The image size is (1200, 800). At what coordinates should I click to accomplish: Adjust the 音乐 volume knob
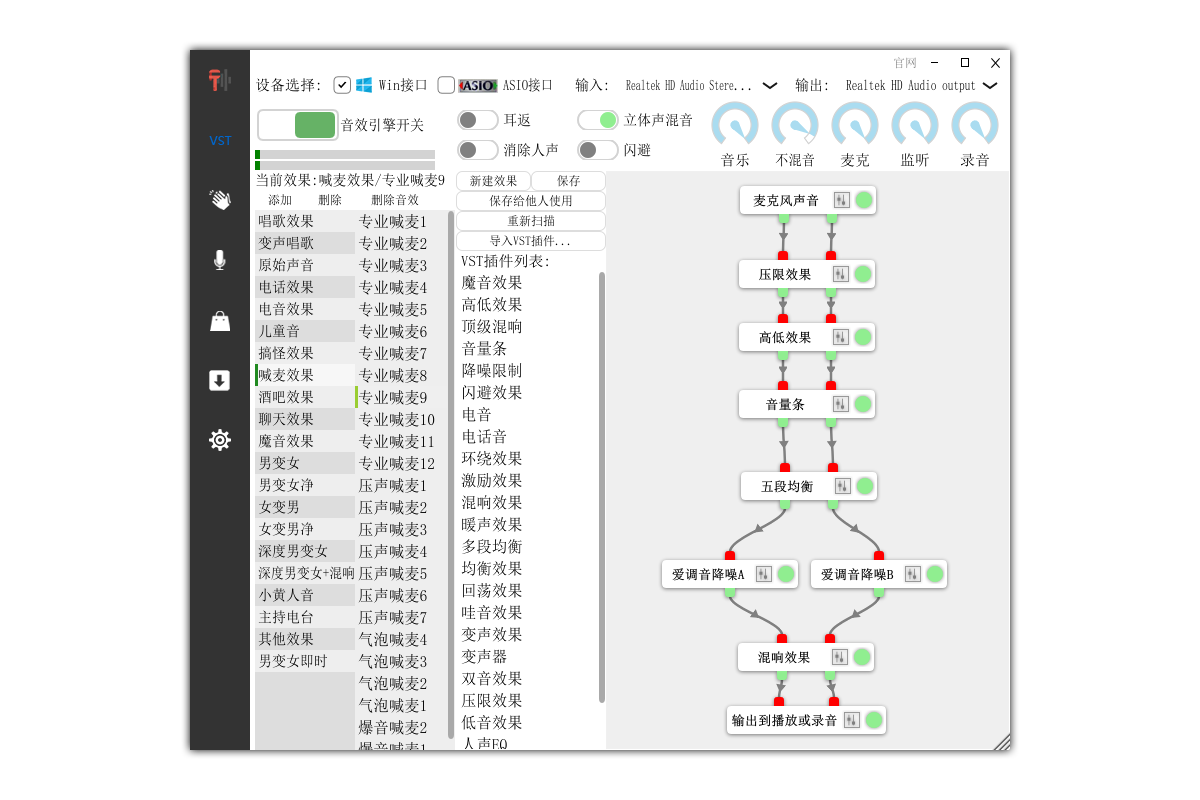click(x=735, y=126)
